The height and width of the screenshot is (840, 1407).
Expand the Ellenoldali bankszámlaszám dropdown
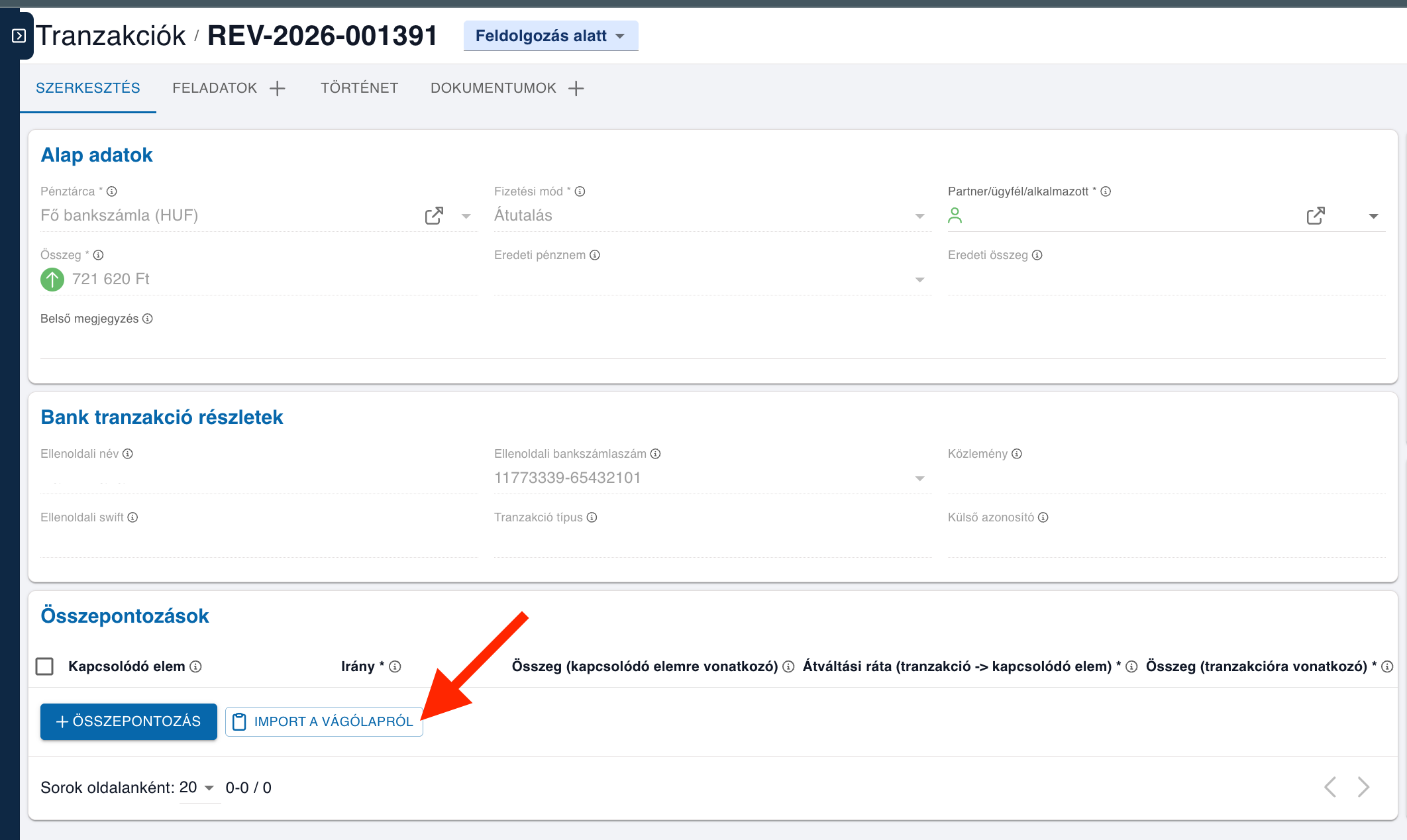pos(920,478)
